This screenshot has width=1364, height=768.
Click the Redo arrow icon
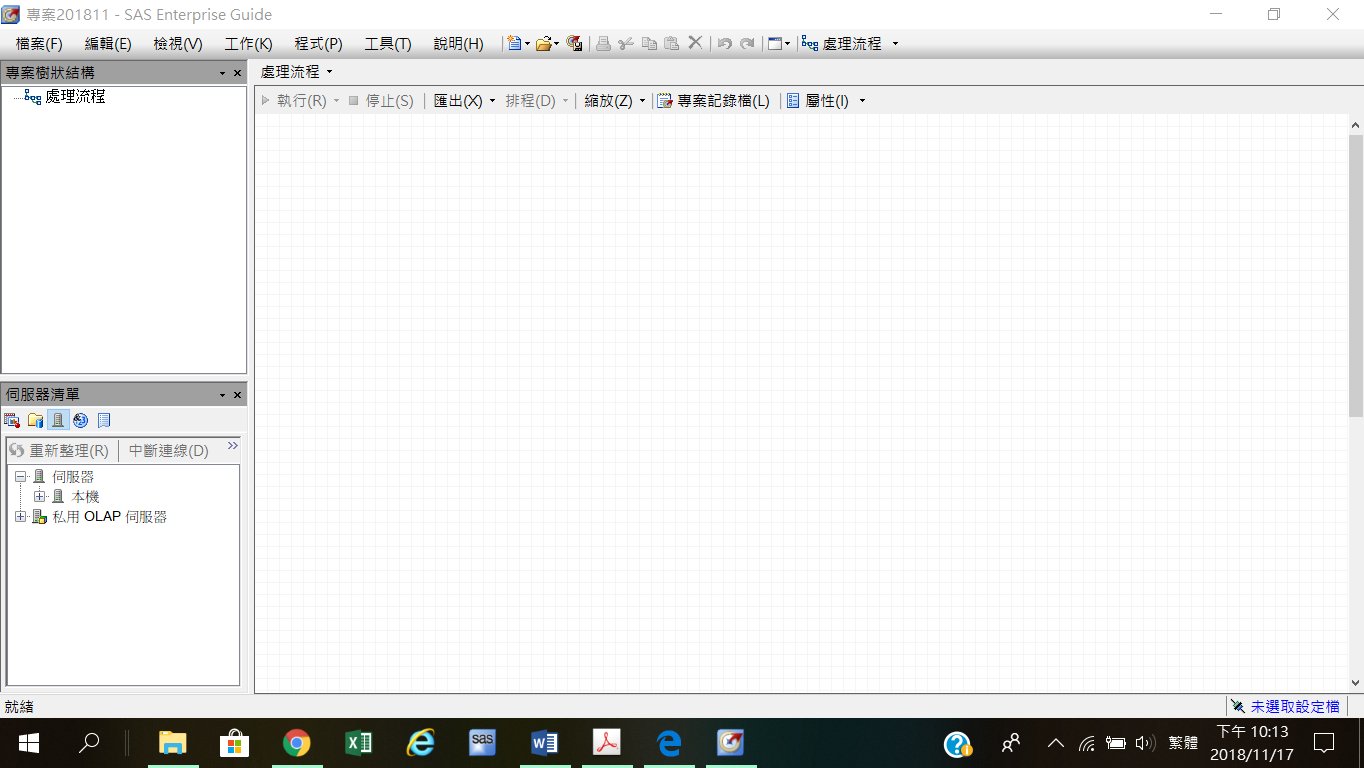point(747,44)
